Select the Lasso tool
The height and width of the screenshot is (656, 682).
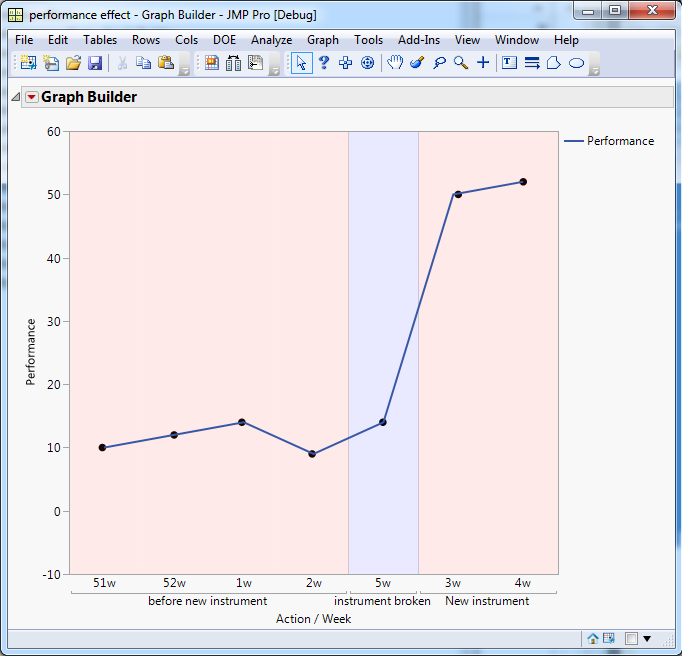pyautogui.click(x=439, y=63)
